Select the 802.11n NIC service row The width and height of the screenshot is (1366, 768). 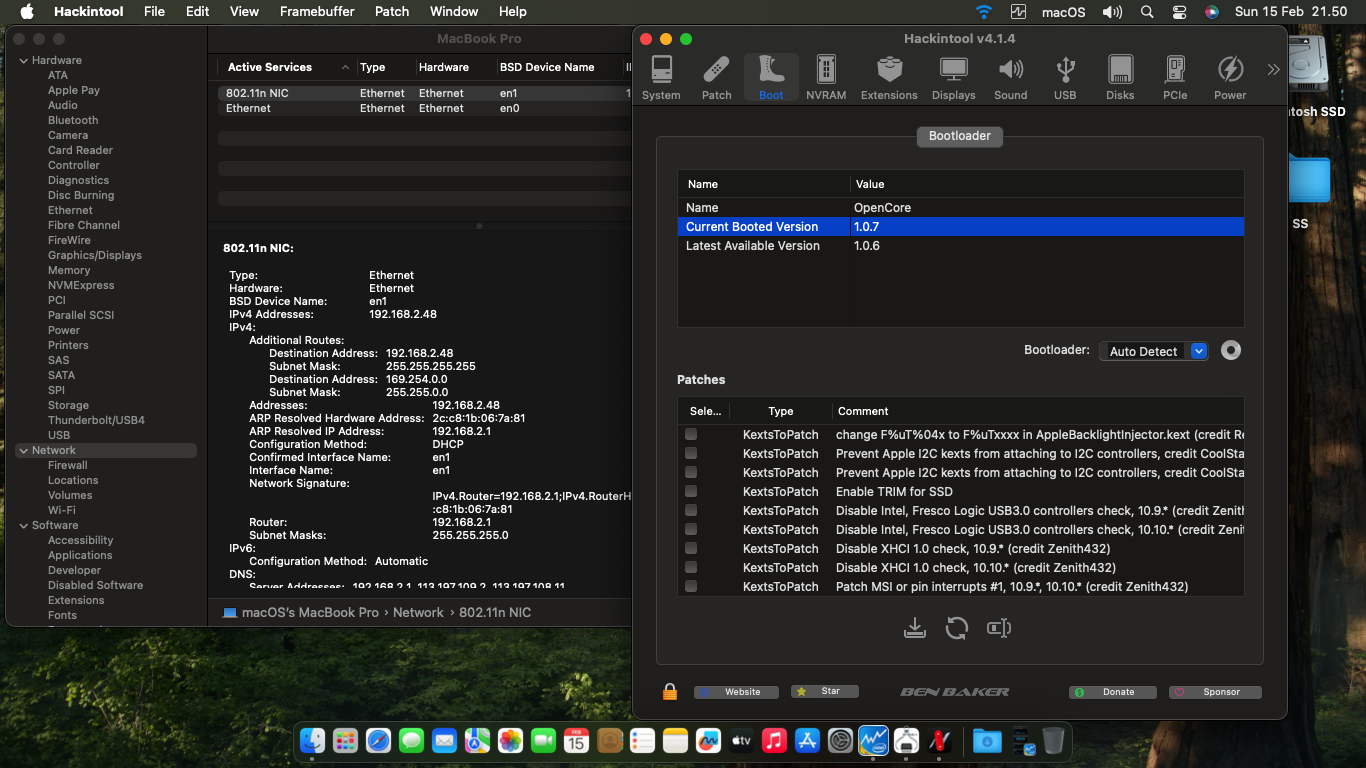(425, 93)
